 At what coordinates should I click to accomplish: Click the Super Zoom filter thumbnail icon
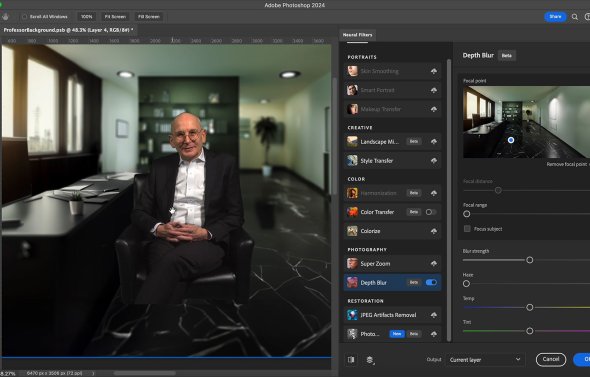coord(352,263)
